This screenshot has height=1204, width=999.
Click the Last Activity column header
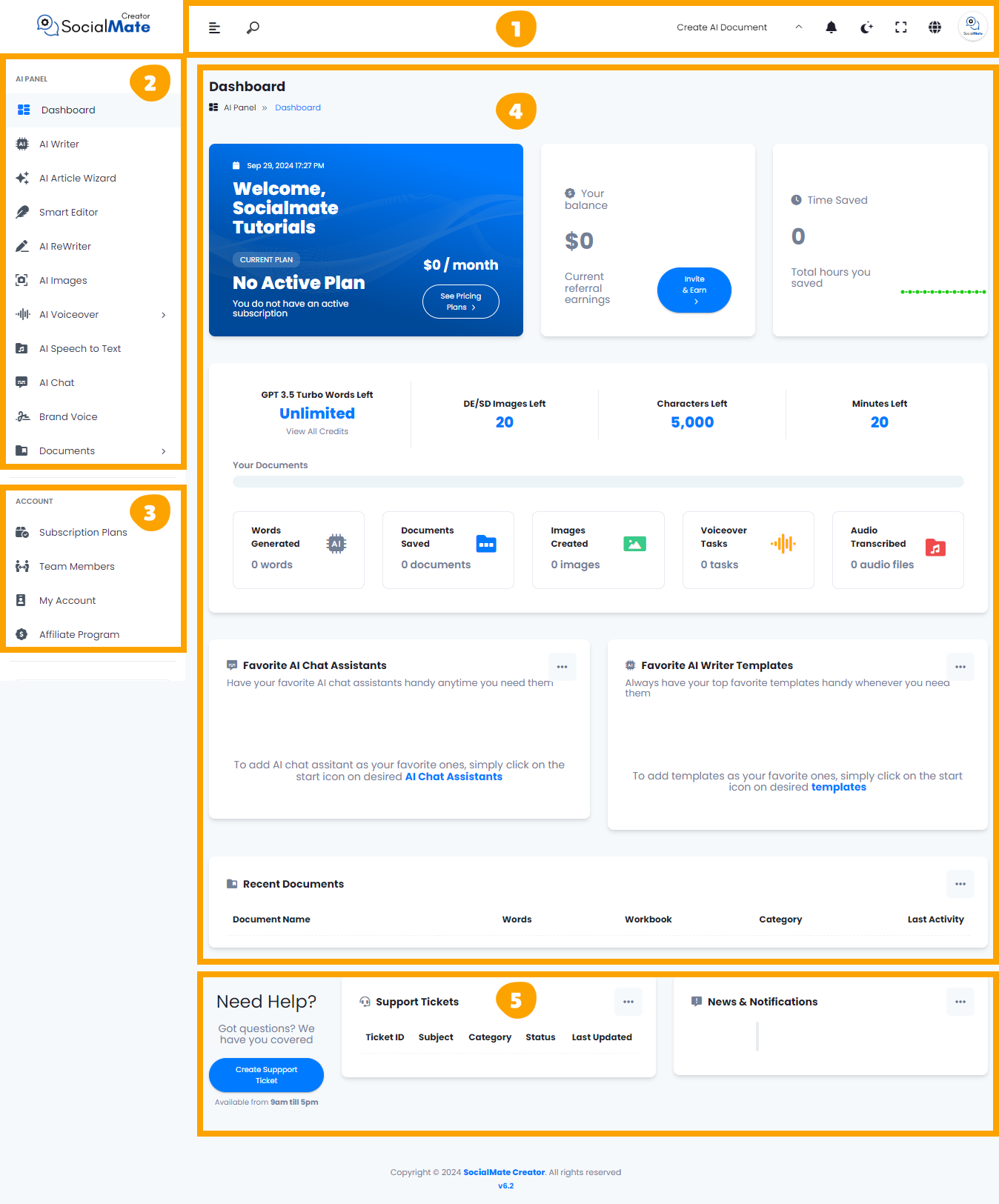click(x=935, y=919)
